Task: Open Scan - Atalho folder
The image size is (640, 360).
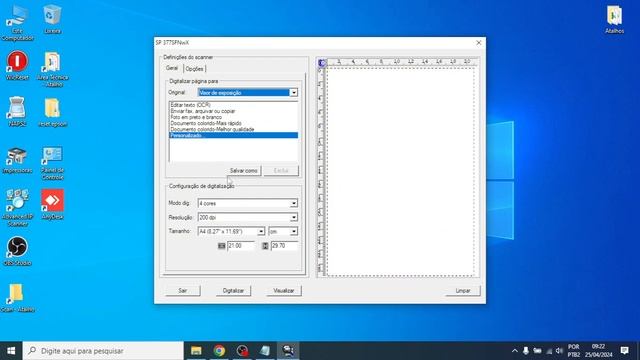Action: point(17,298)
